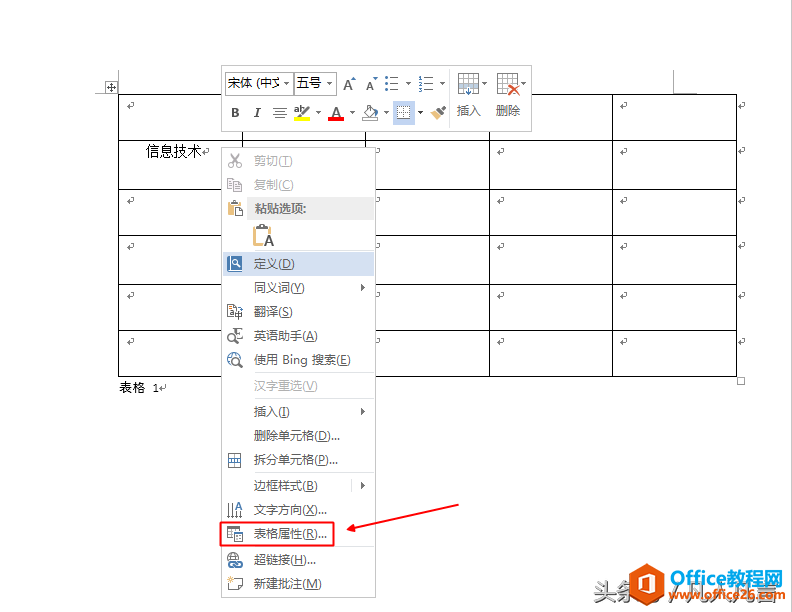This screenshot has height=612, width=792.
Task: Click the bullet list icon
Action: tap(391, 83)
